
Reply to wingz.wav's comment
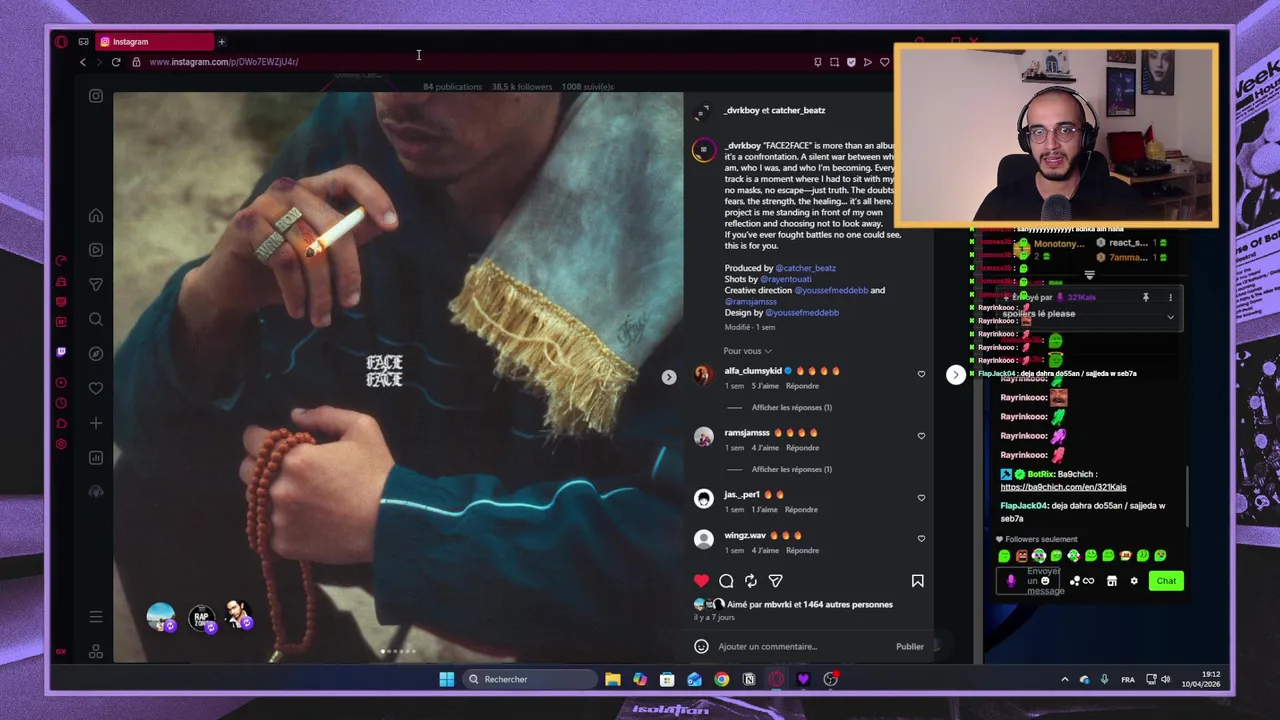[802, 551]
